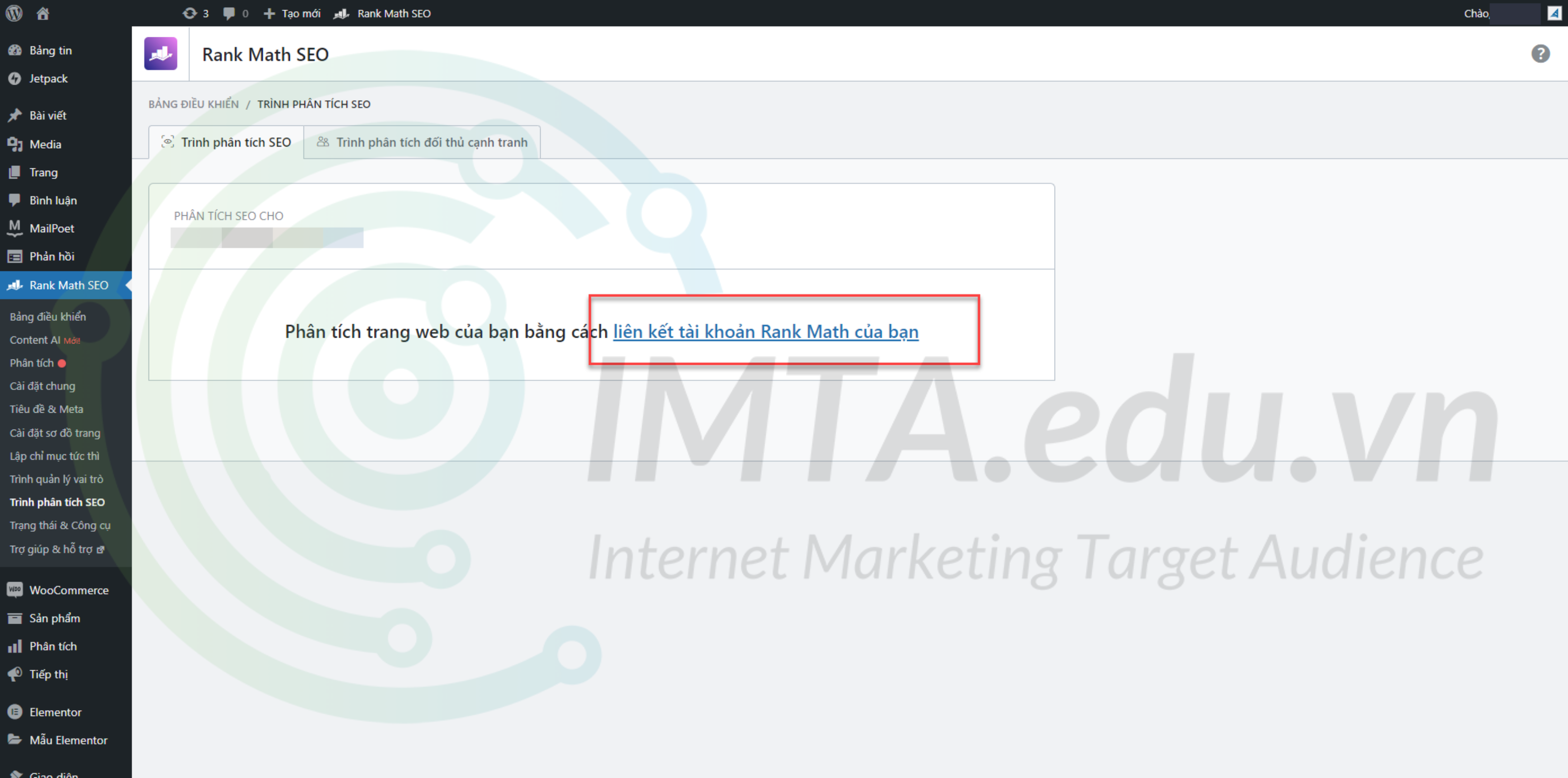Open Bài viết menu item
Screen dimensions: 1568x778
pyautogui.click(x=48, y=116)
